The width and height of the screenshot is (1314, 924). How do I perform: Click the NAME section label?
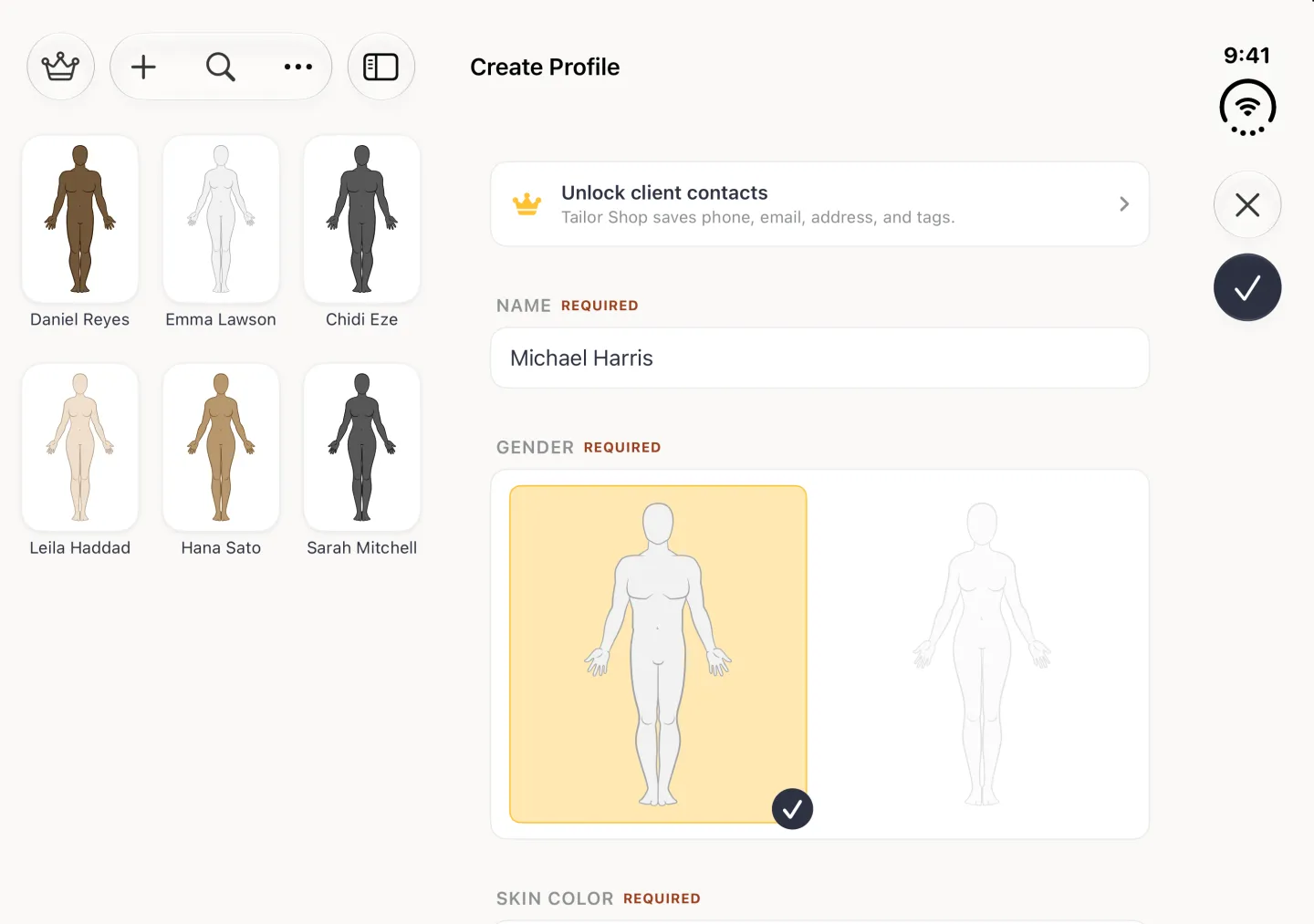[524, 306]
